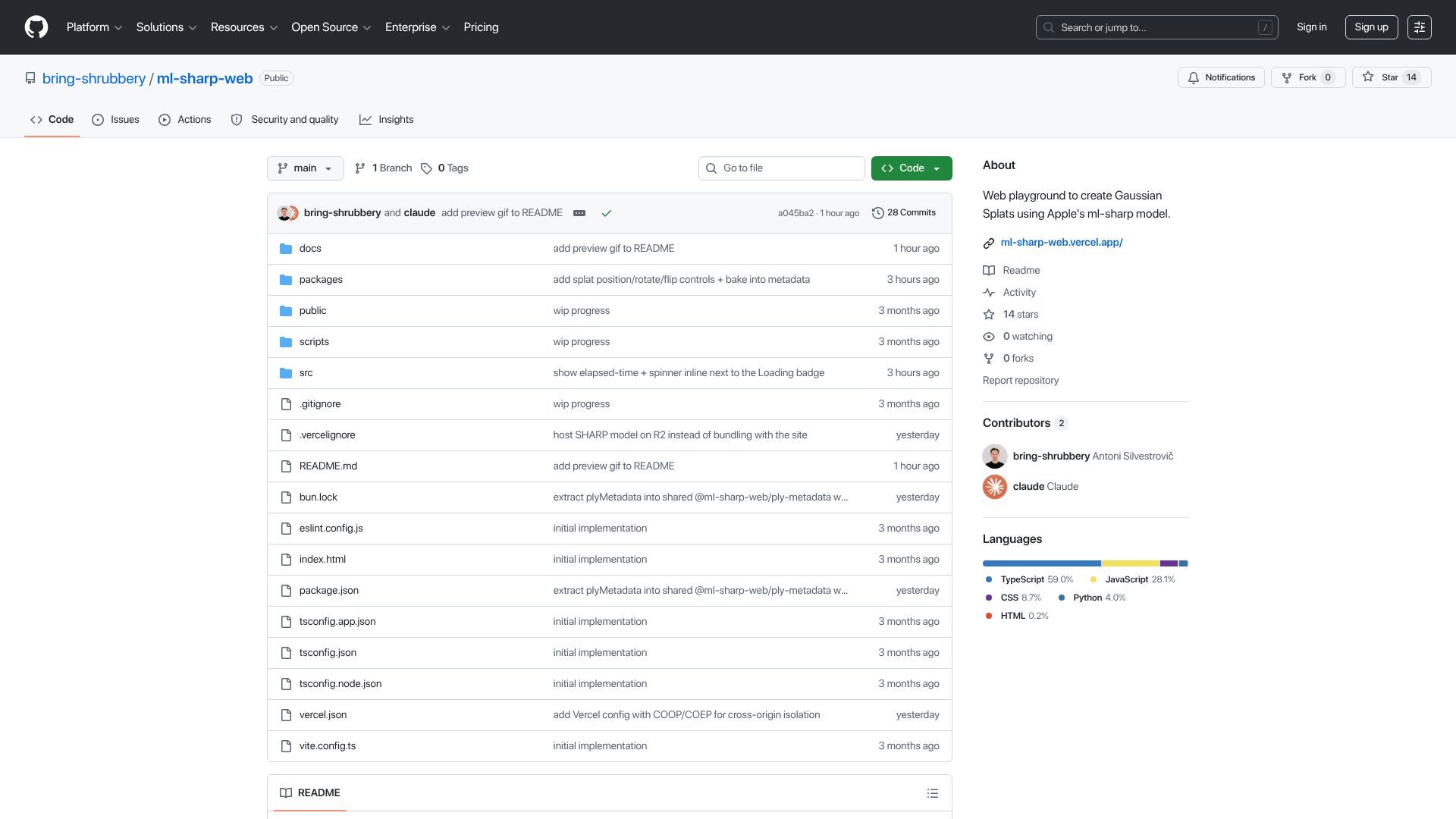Expand the Open Source menu
Viewport: 1456px width, 819px height.
(x=331, y=27)
